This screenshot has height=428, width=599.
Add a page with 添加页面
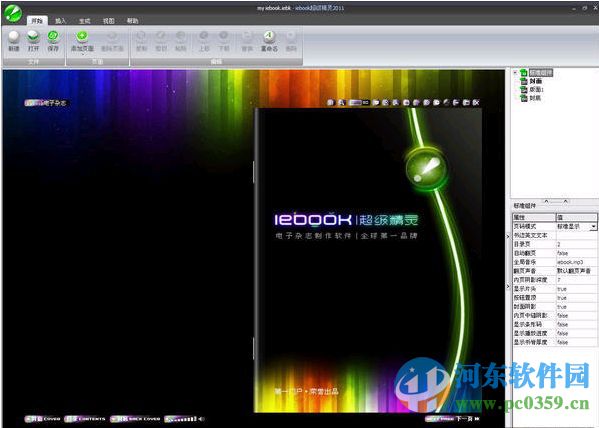point(82,40)
